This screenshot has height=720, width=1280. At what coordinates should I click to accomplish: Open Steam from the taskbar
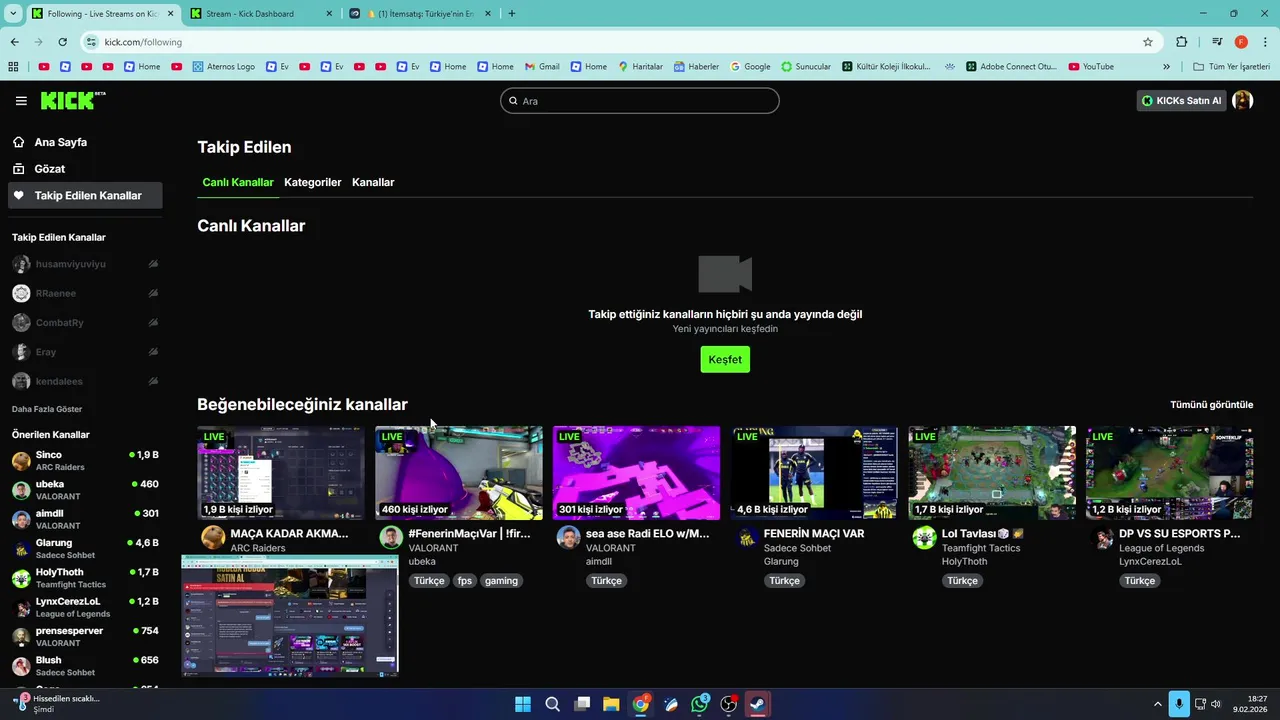point(758,704)
